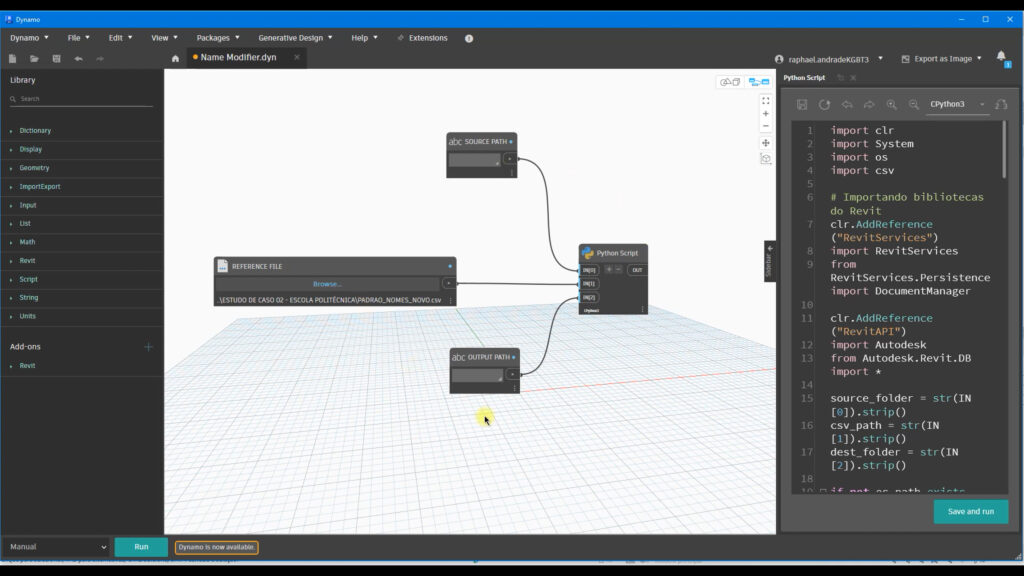Screen dimensions: 1024x576
Task: Select the Python engine CPython3 dropdown
Action: click(957, 104)
